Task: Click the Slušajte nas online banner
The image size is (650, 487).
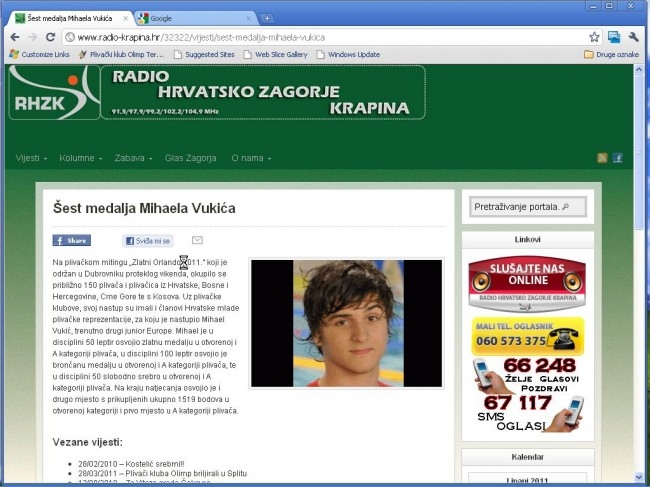Action: (x=527, y=283)
